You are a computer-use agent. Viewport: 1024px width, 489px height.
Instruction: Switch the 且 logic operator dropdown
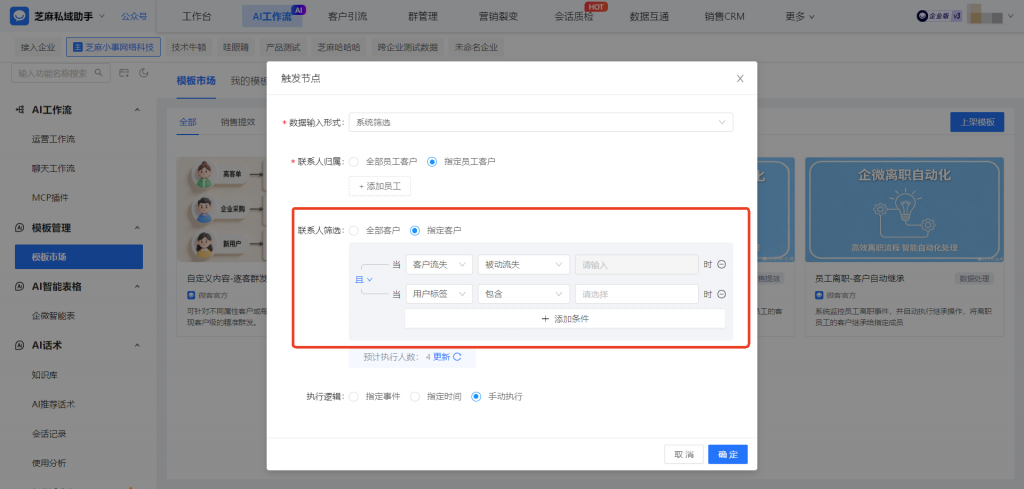point(364,279)
